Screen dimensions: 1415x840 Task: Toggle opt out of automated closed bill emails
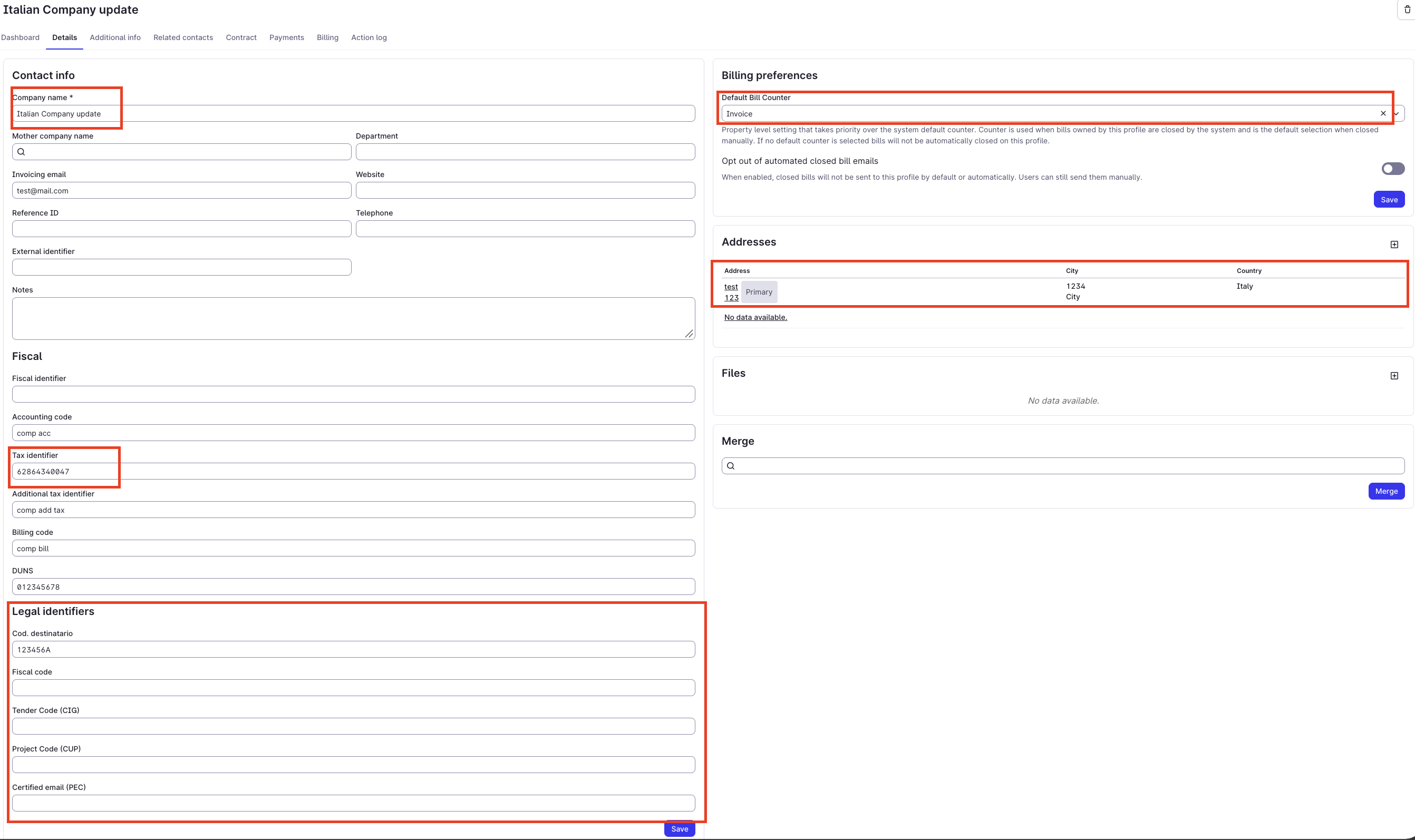(x=1392, y=169)
